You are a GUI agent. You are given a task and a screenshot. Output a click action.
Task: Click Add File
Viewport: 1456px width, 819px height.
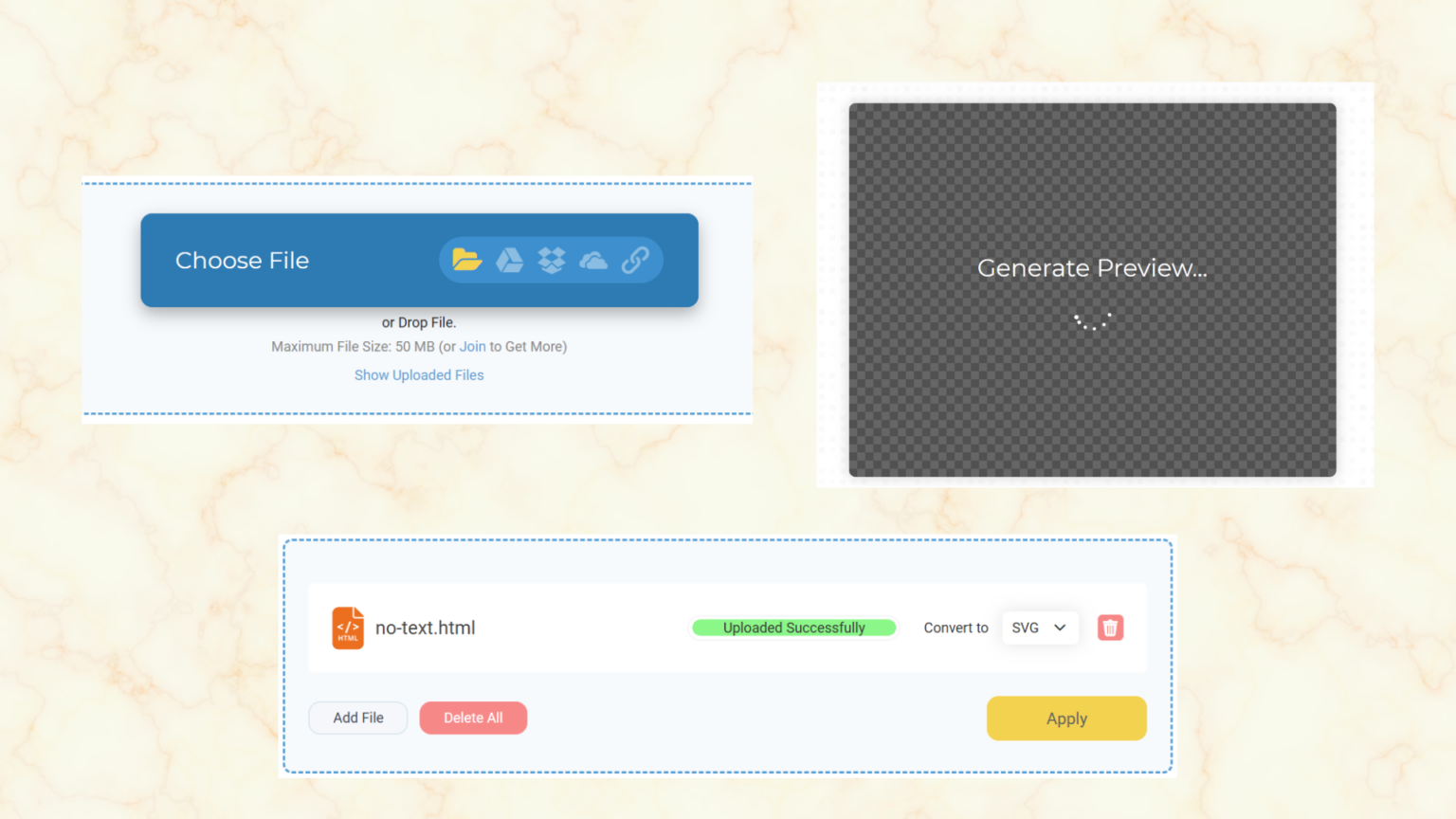pyautogui.click(x=357, y=718)
